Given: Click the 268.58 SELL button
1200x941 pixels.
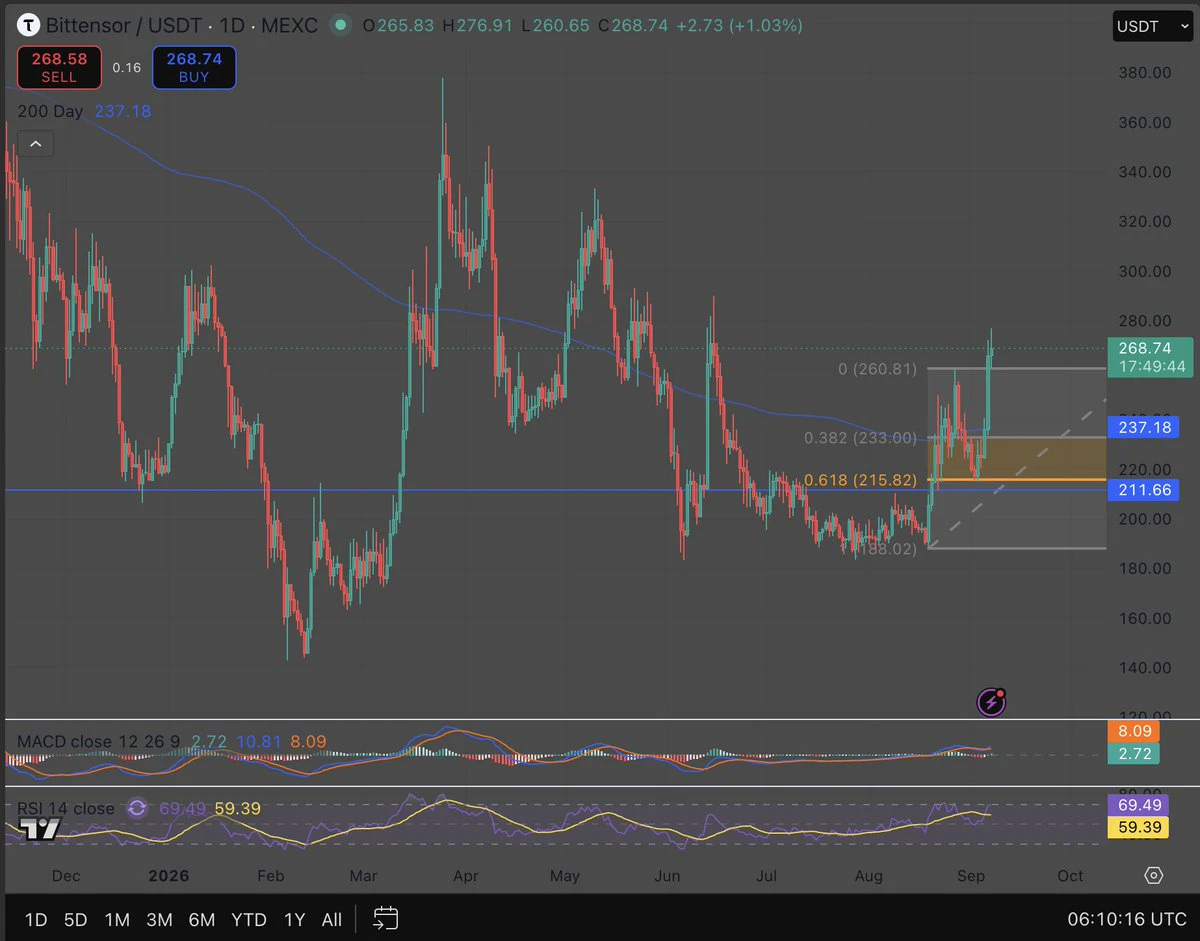Looking at the screenshot, I should [59, 67].
